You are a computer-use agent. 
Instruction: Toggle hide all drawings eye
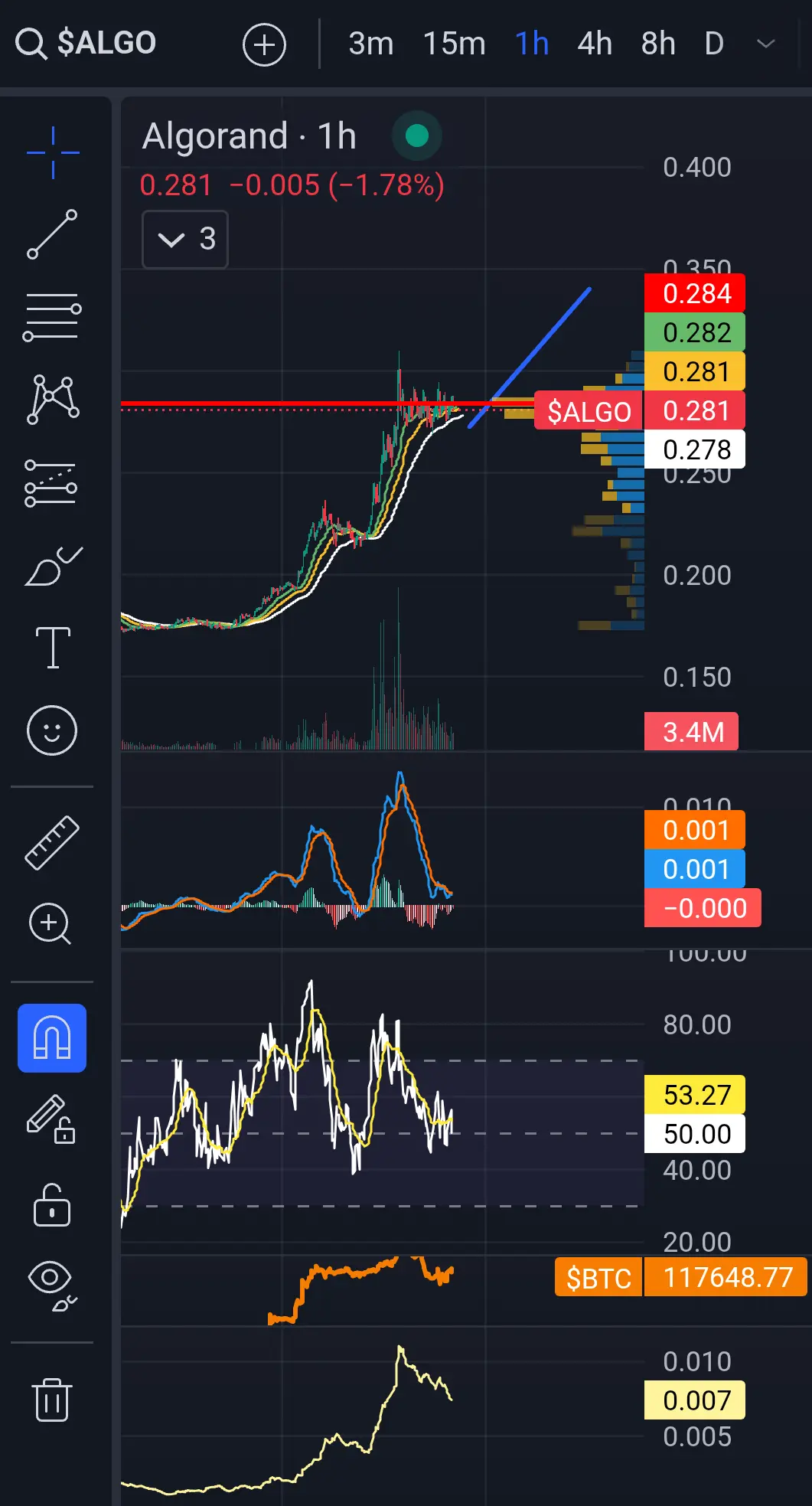pyautogui.click(x=51, y=1285)
